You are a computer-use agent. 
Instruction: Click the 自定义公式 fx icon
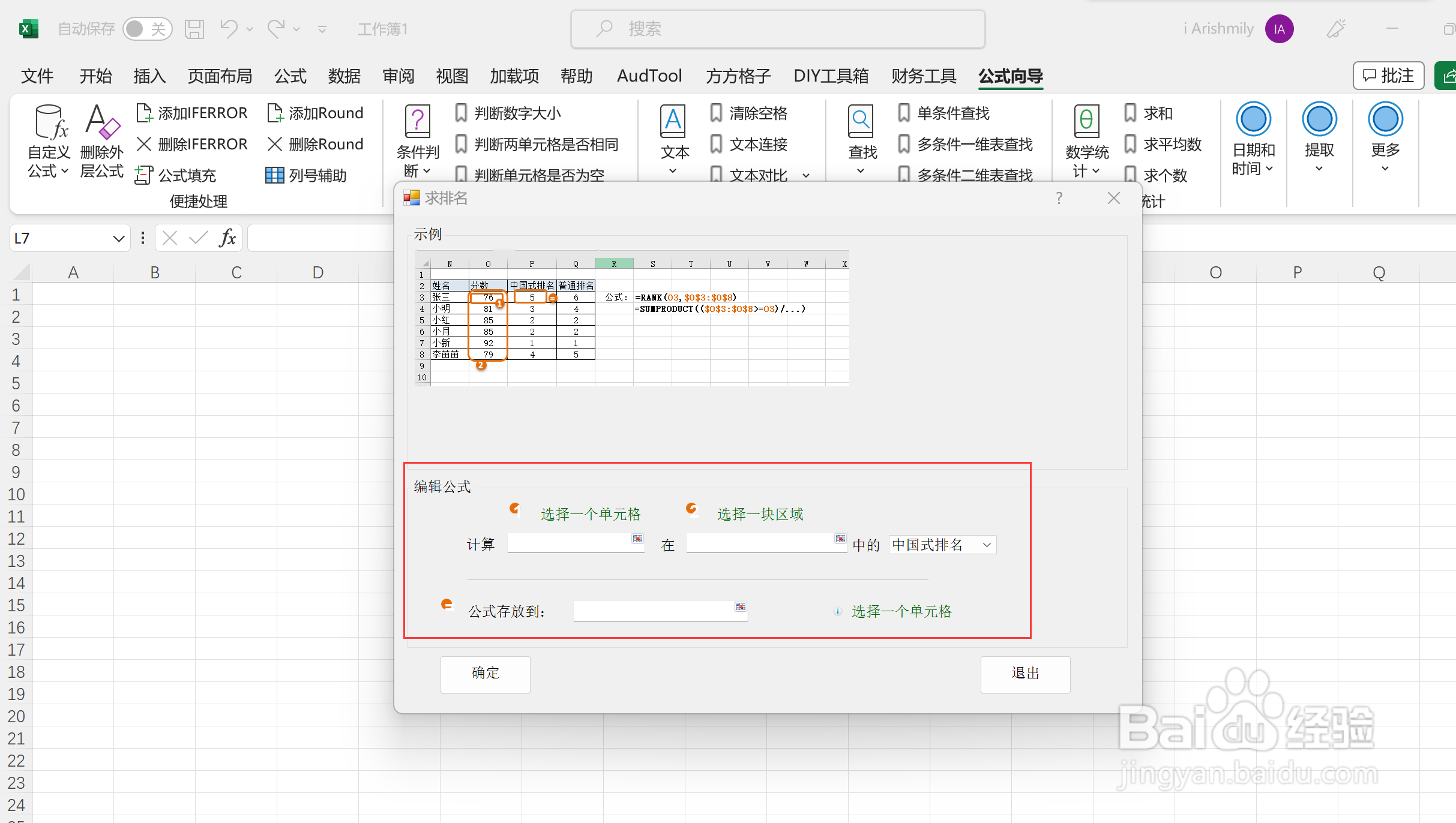pos(50,122)
